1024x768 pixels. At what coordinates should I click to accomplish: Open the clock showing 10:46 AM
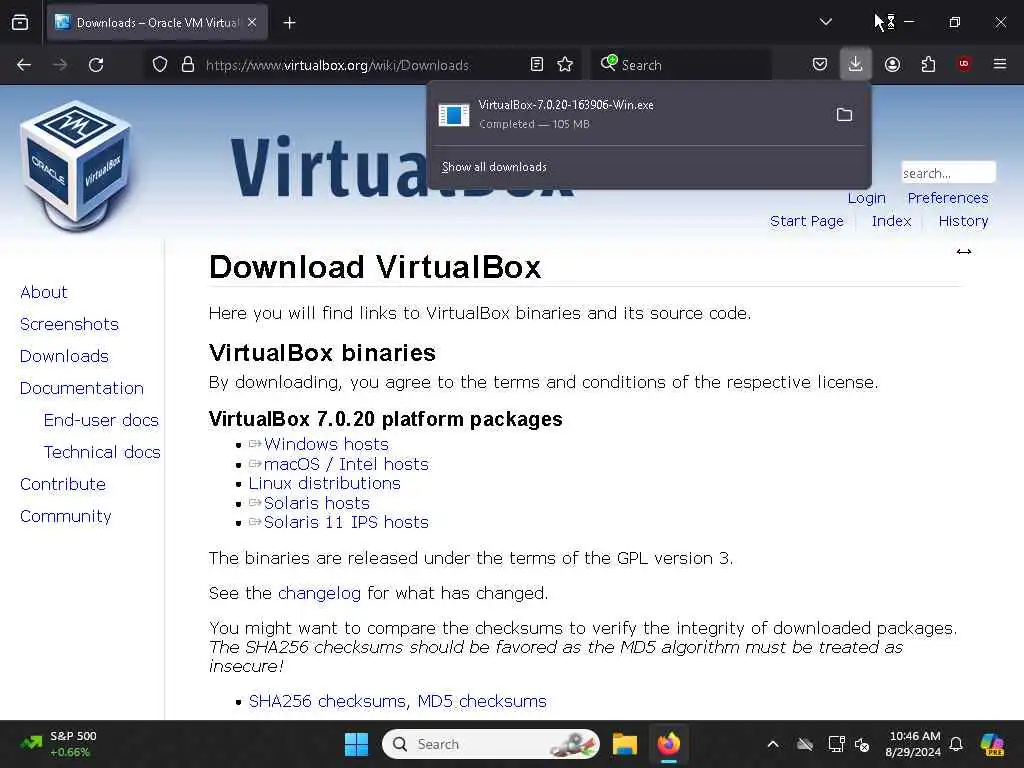(913, 744)
